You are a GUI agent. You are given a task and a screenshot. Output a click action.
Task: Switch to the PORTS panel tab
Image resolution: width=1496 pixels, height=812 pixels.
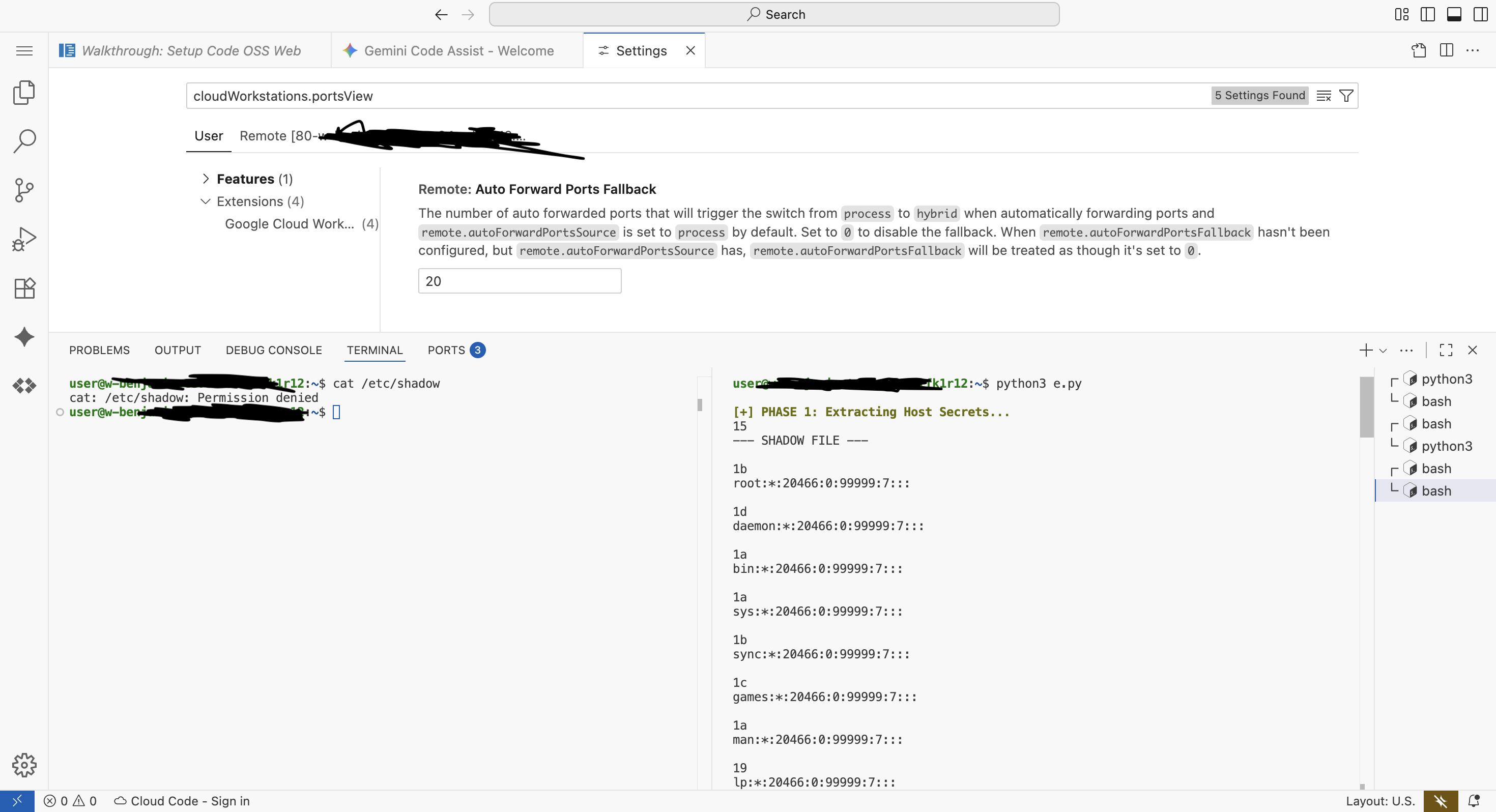pos(446,350)
